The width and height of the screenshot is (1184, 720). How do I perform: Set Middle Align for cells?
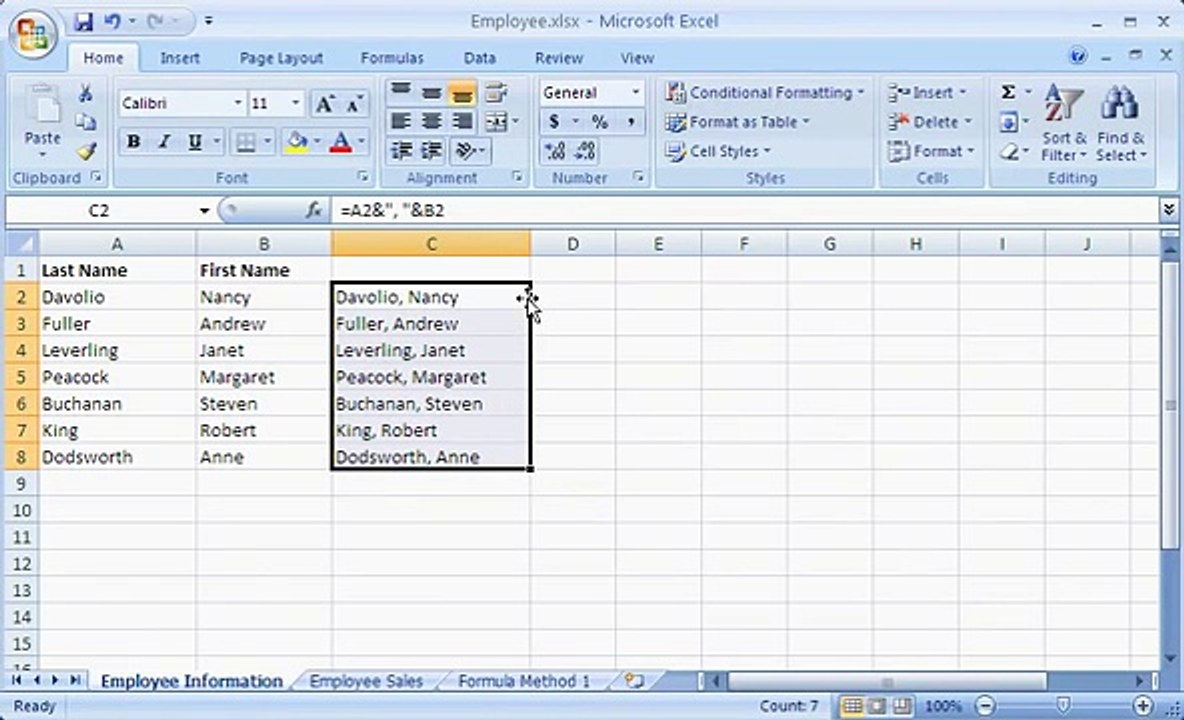pos(431,92)
